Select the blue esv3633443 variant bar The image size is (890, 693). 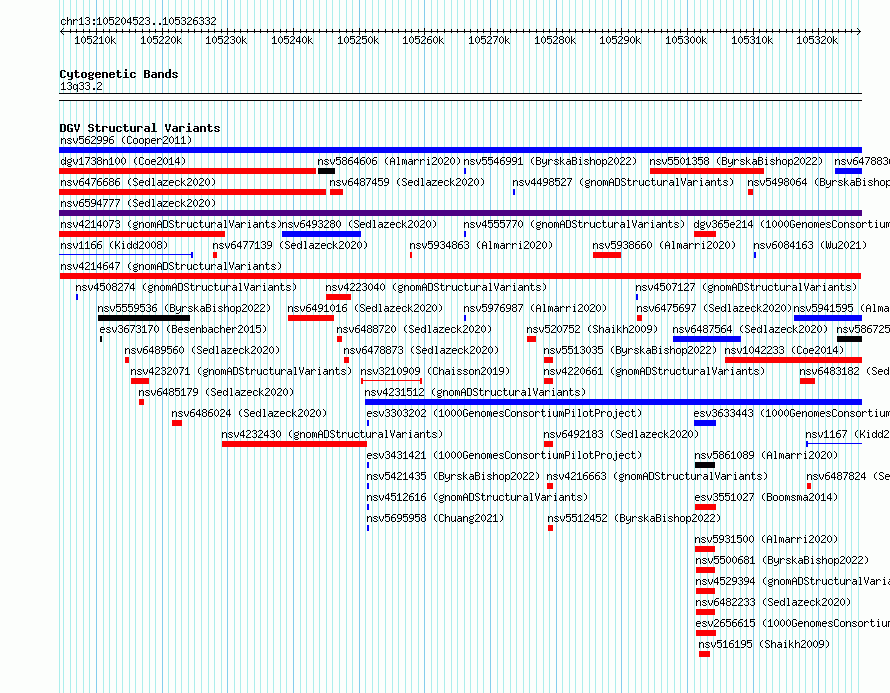[705, 423]
